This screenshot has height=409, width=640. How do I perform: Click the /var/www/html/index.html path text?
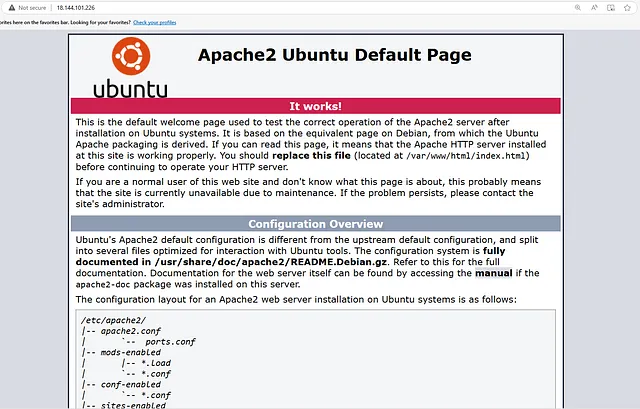(466, 156)
